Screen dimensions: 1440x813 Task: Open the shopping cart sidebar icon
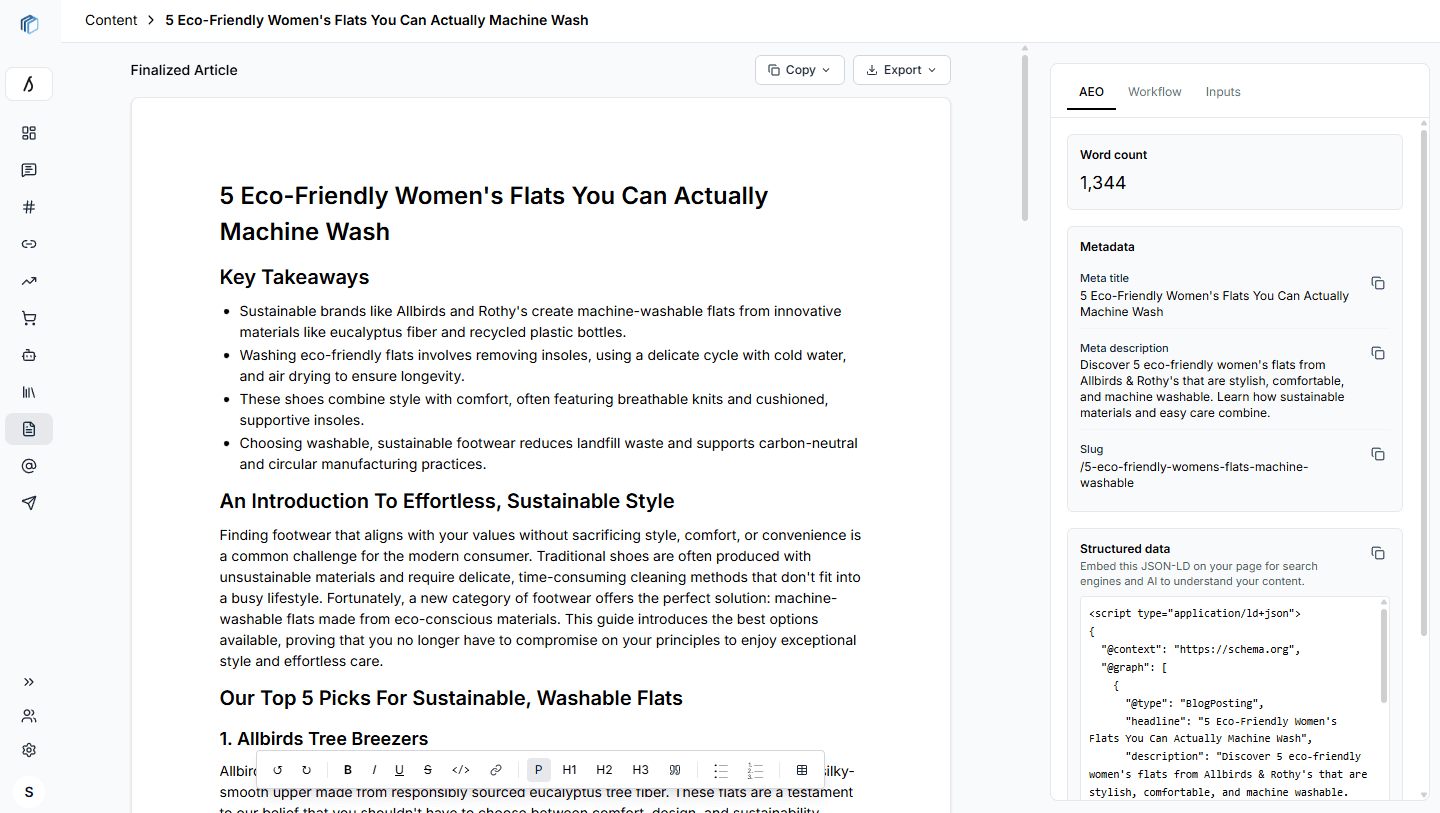29,318
